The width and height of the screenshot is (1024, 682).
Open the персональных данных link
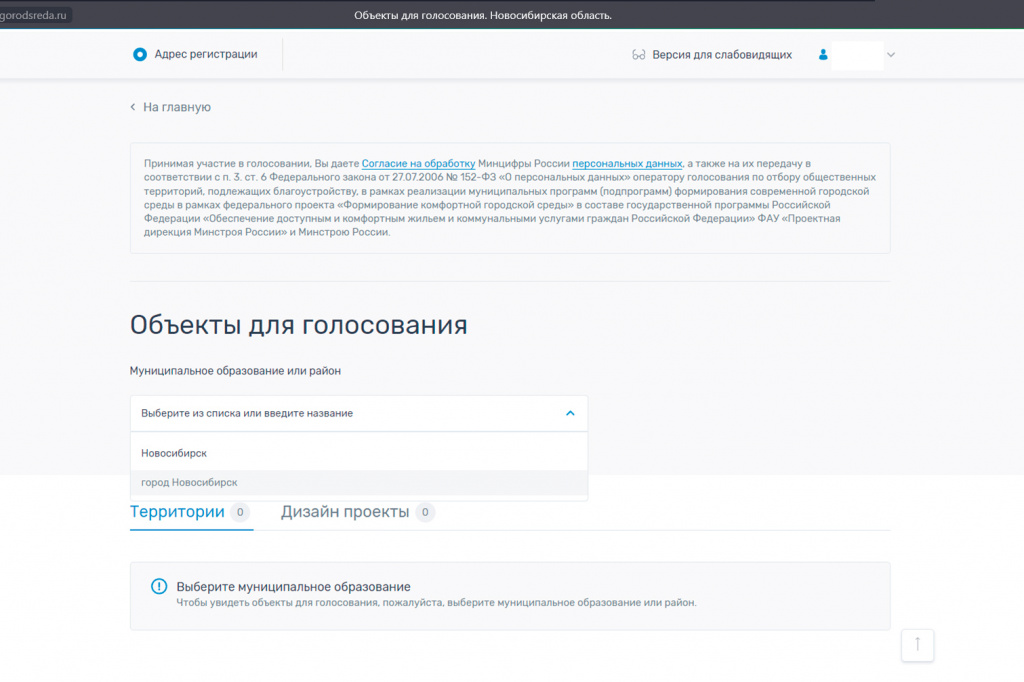click(627, 163)
